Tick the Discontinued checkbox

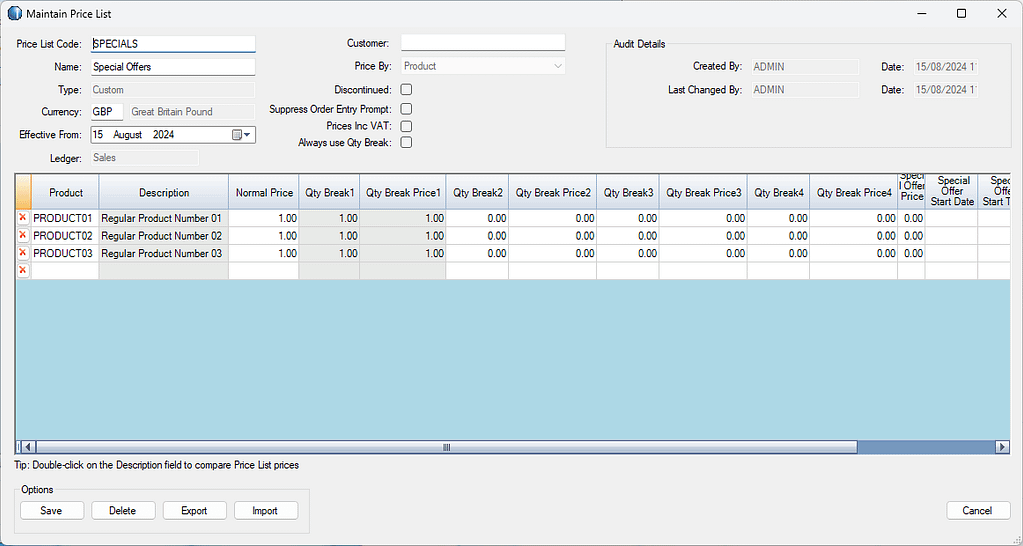[406, 90]
